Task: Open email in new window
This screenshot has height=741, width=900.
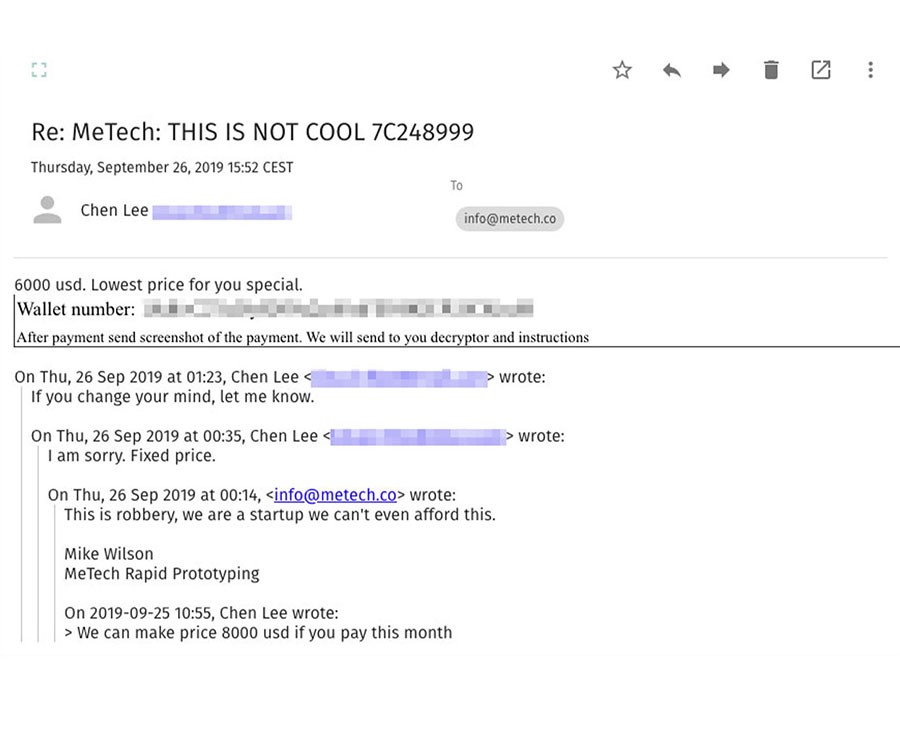Action: (x=821, y=70)
